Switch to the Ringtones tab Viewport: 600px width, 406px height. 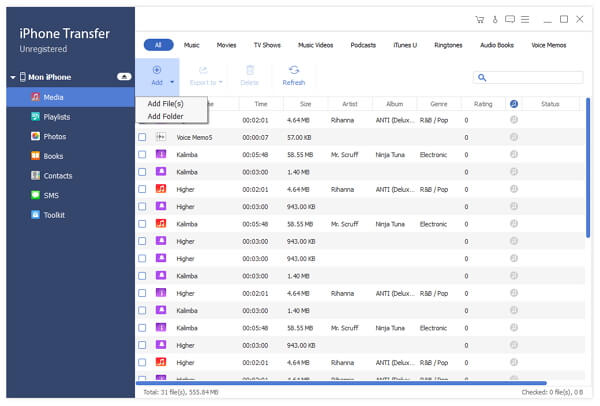(448, 45)
